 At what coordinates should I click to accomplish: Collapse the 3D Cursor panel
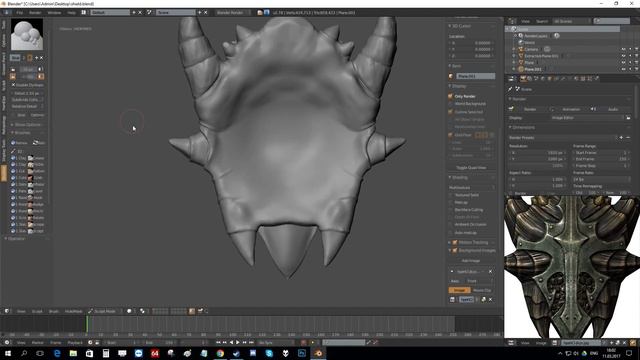(450, 26)
